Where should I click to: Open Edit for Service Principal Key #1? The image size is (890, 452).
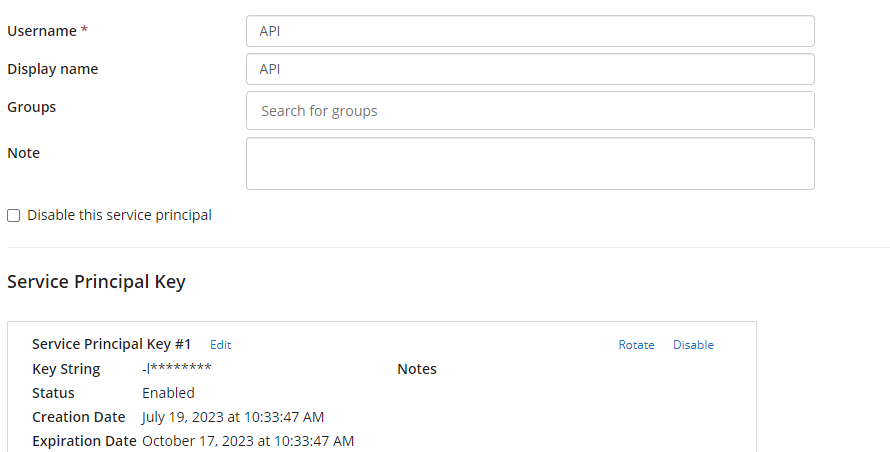click(220, 345)
